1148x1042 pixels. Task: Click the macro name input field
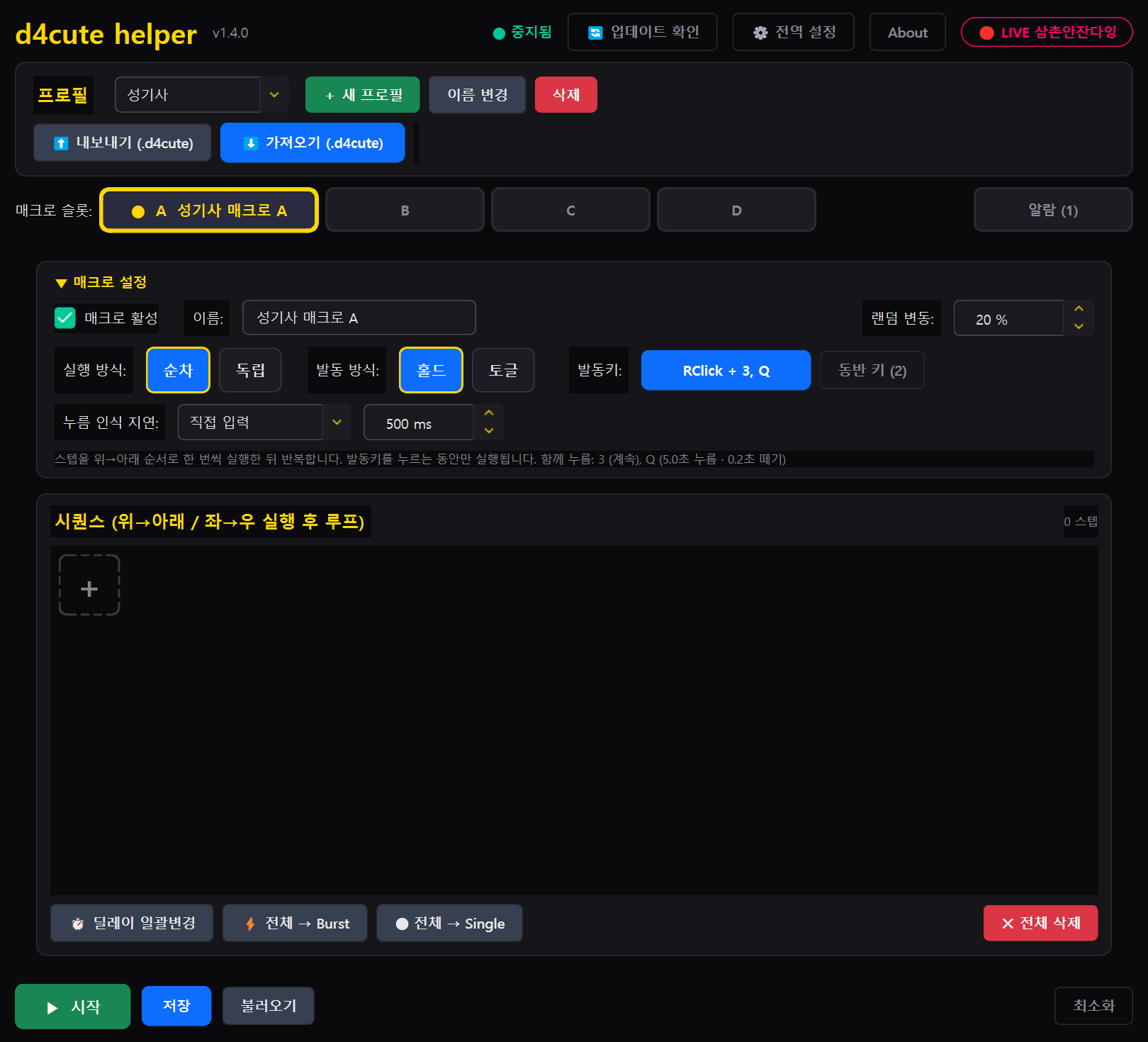point(359,318)
